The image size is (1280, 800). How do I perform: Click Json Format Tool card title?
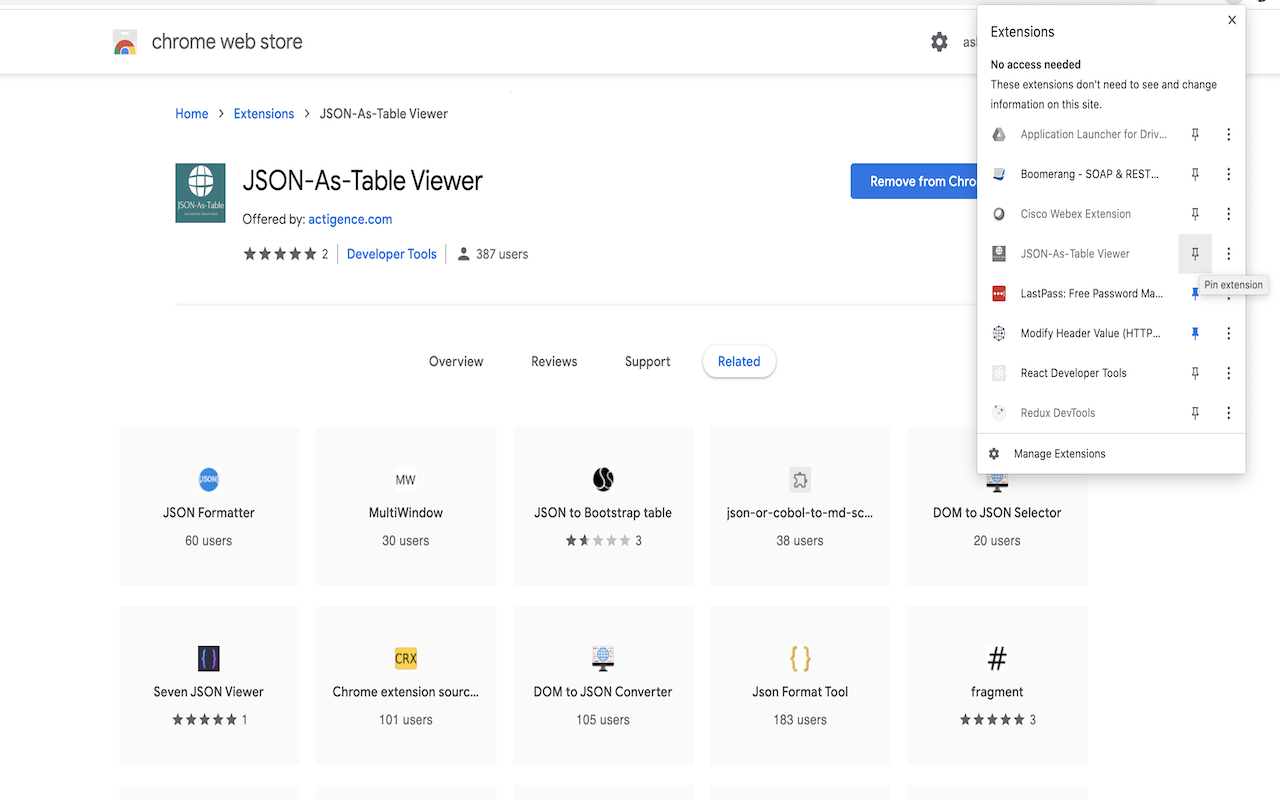click(x=800, y=692)
